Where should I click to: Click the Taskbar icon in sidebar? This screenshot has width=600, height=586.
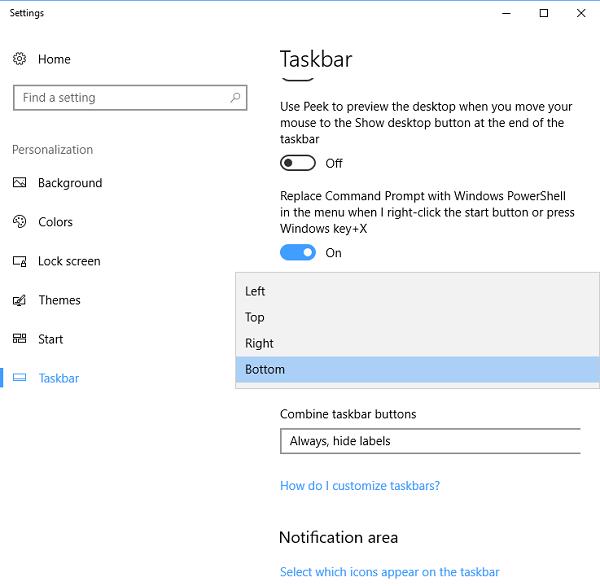click(x=19, y=378)
